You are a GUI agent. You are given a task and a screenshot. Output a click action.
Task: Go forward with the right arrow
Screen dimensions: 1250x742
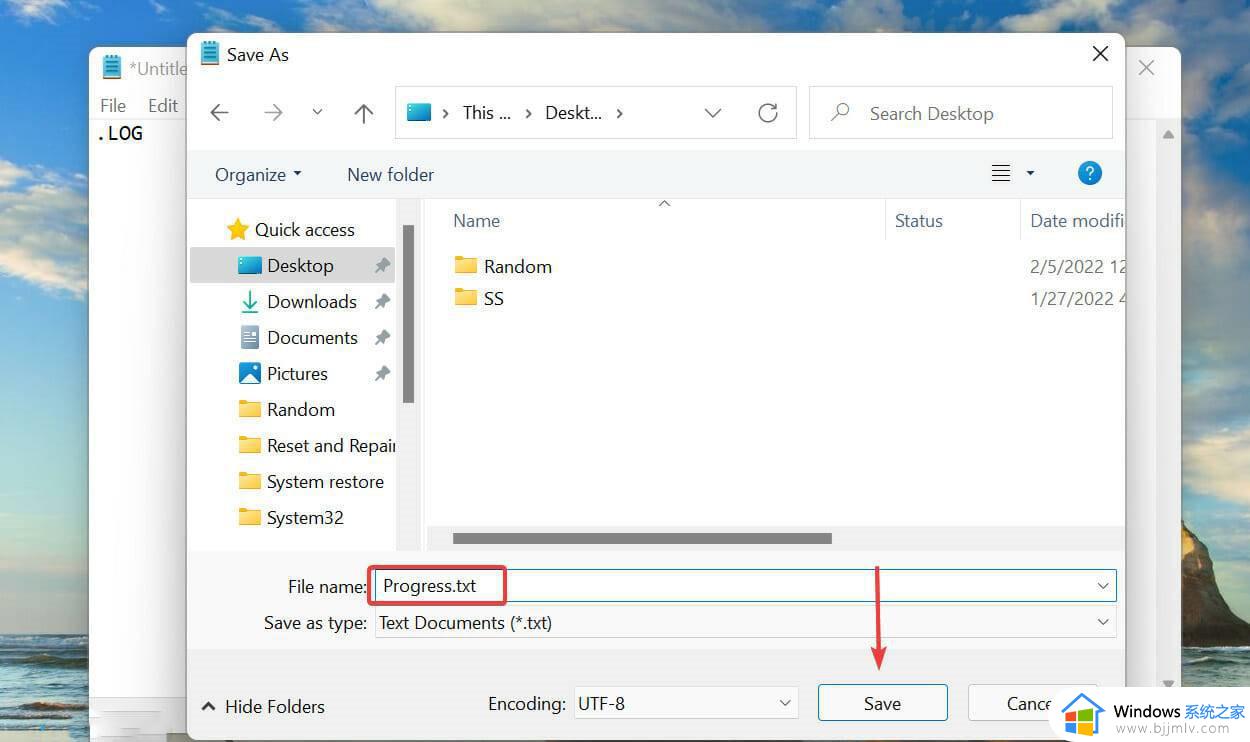coord(273,113)
